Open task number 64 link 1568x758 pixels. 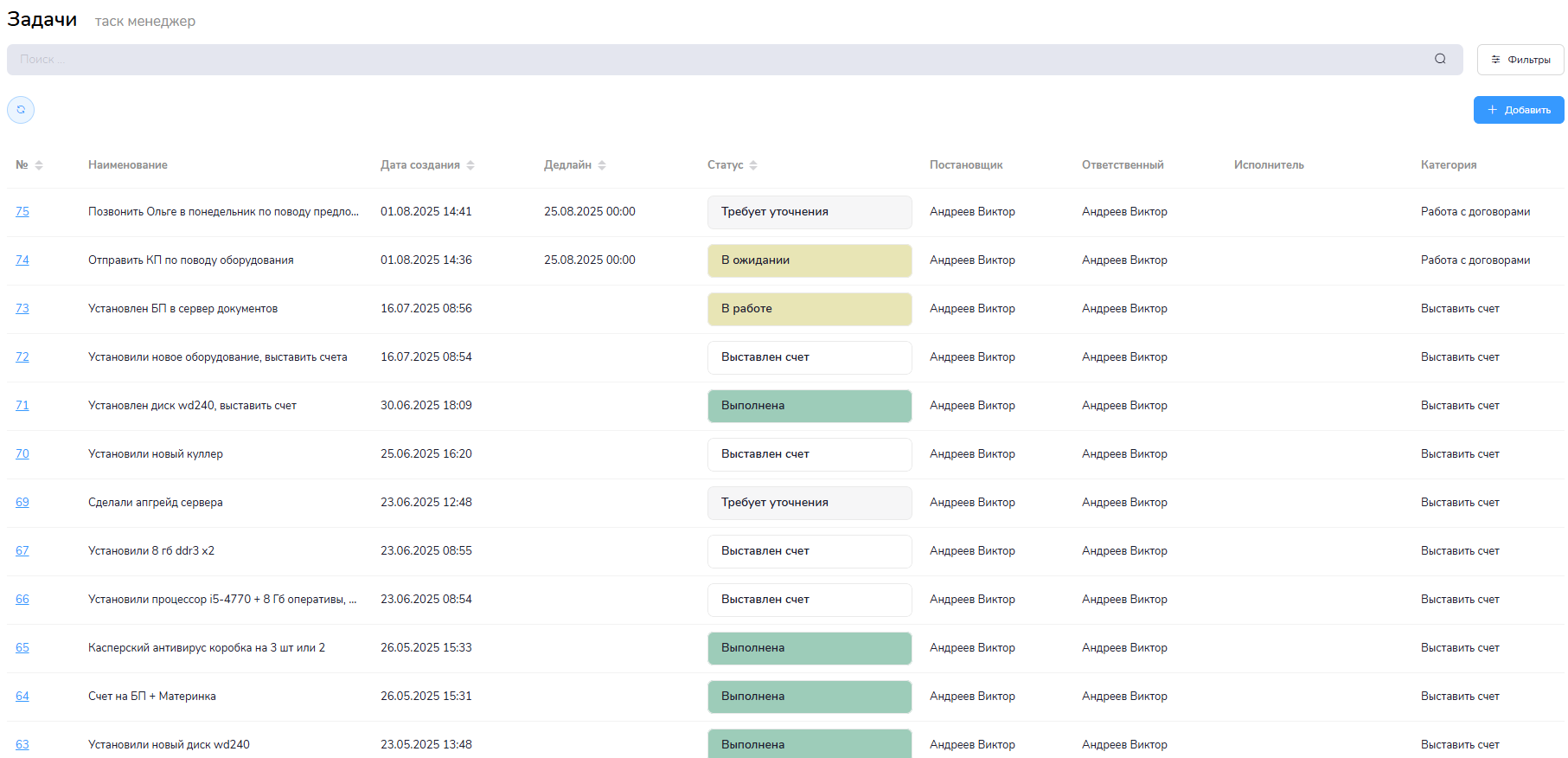(22, 697)
